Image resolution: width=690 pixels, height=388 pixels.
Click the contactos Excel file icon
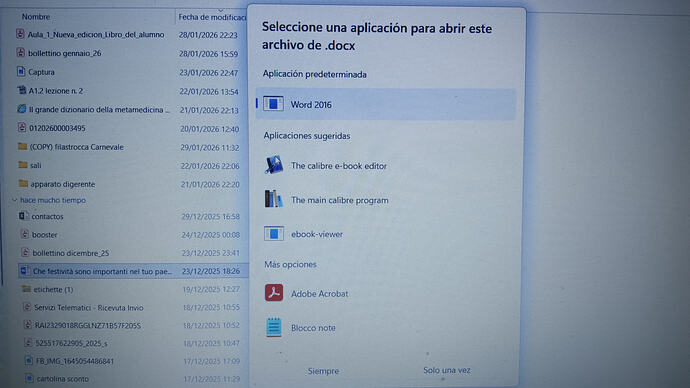pyautogui.click(x=24, y=216)
